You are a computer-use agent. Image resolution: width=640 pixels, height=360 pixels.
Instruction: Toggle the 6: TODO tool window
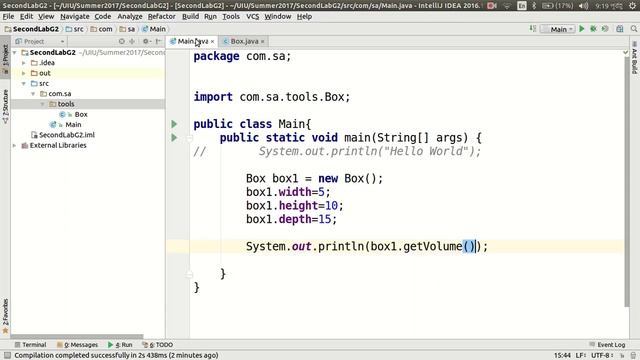pos(158,344)
